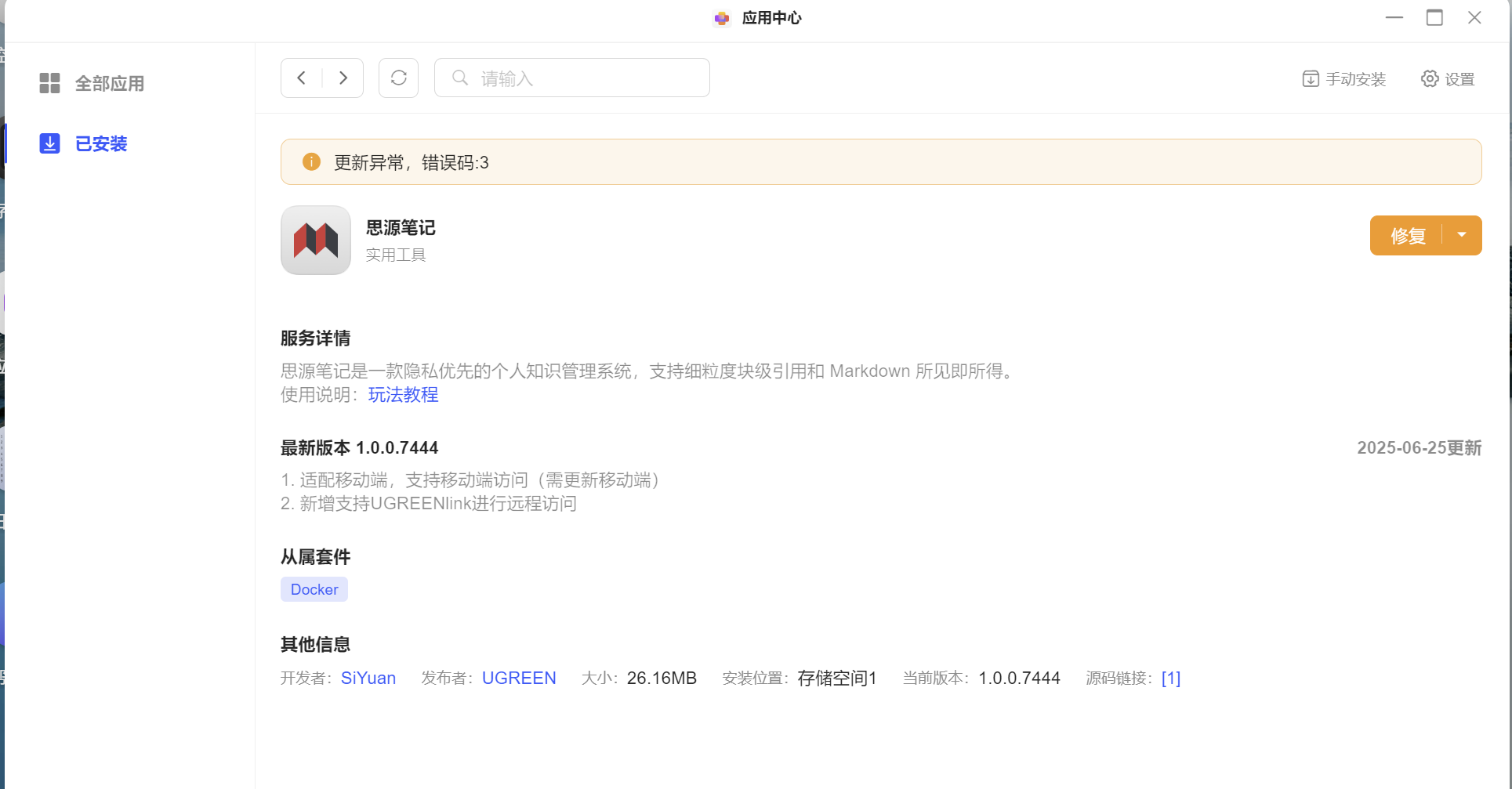Image resolution: width=1512 pixels, height=789 pixels.
Task: Click the 最新版本 1.0.0.7444 heading
Action: pos(360,448)
